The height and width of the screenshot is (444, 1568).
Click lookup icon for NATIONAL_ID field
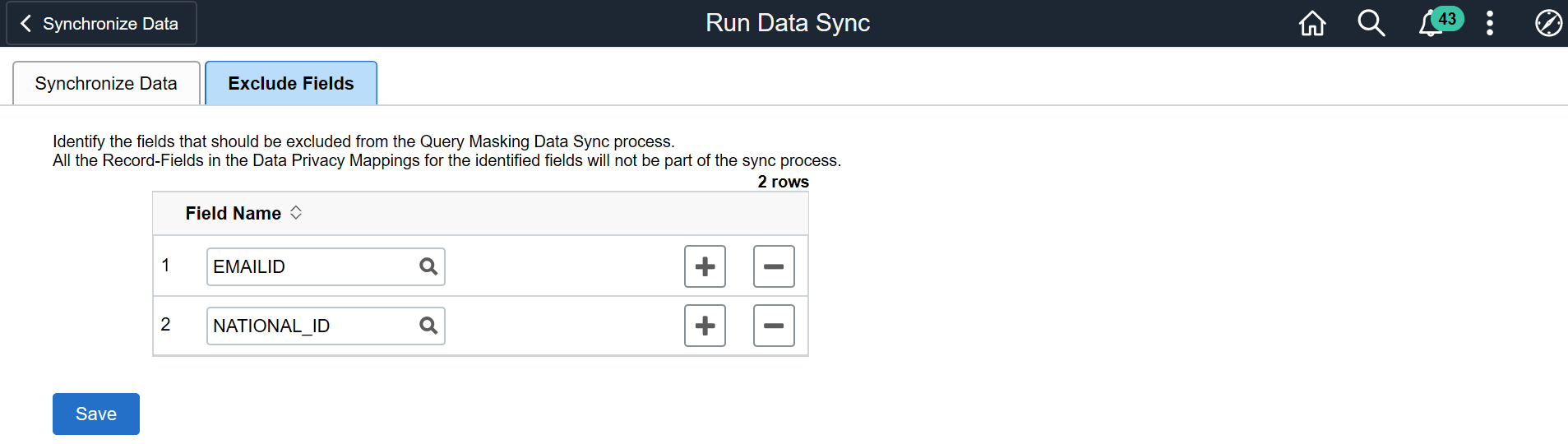click(428, 326)
